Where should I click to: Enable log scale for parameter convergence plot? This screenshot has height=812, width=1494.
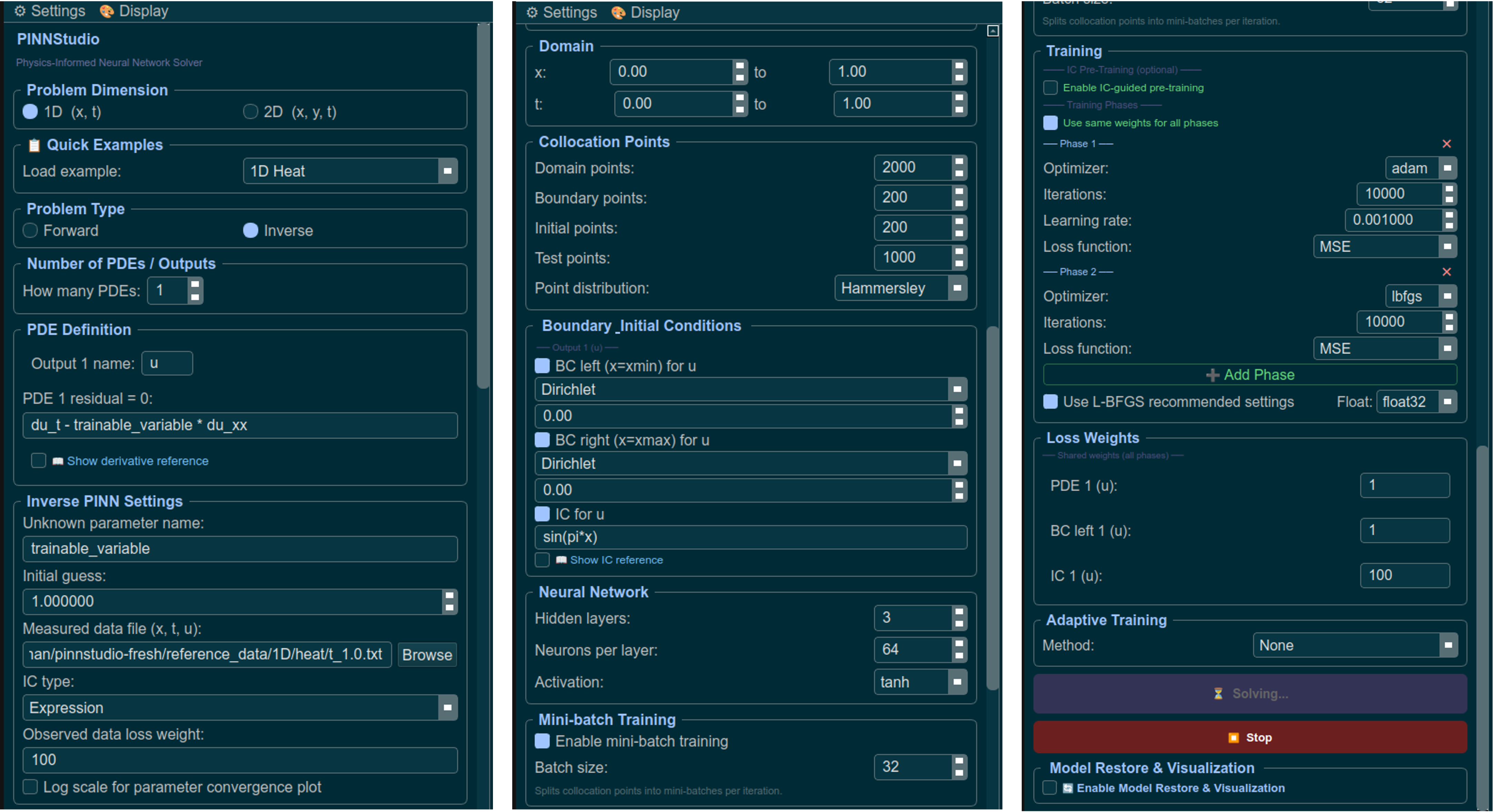[x=30, y=787]
